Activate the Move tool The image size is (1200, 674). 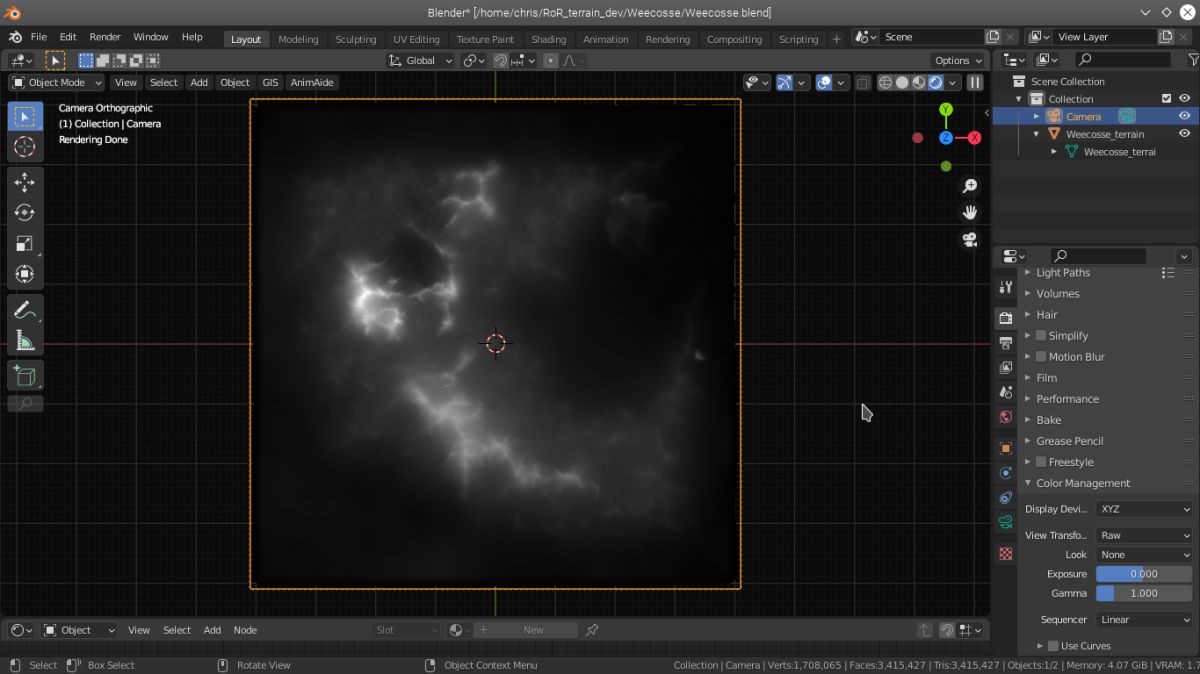25,182
